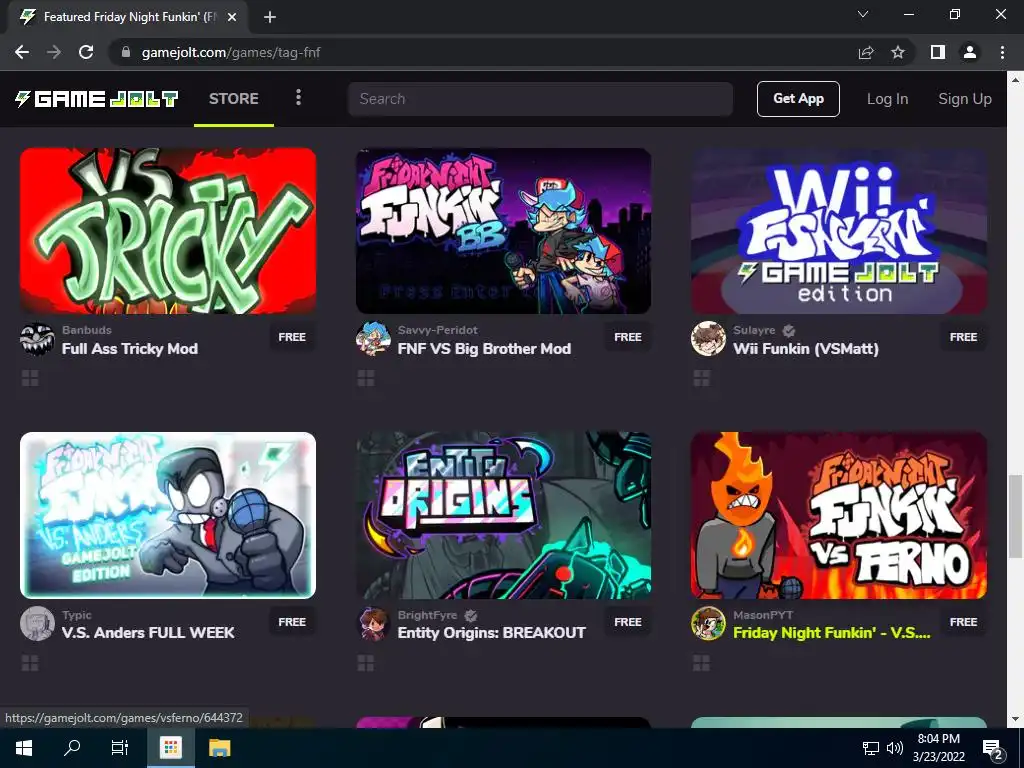Open the Entity Origins thumbnail

pyautogui.click(x=503, y=515)
